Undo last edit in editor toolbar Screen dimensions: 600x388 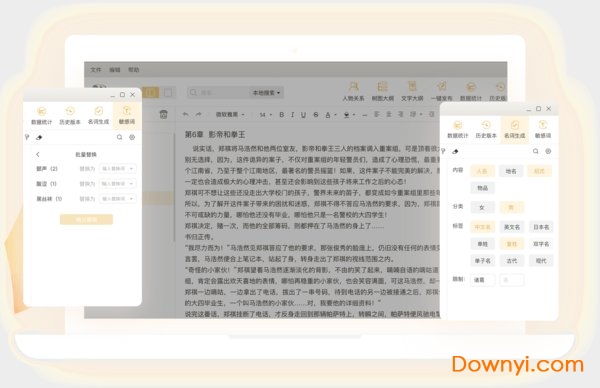click(x=186, y=114)
